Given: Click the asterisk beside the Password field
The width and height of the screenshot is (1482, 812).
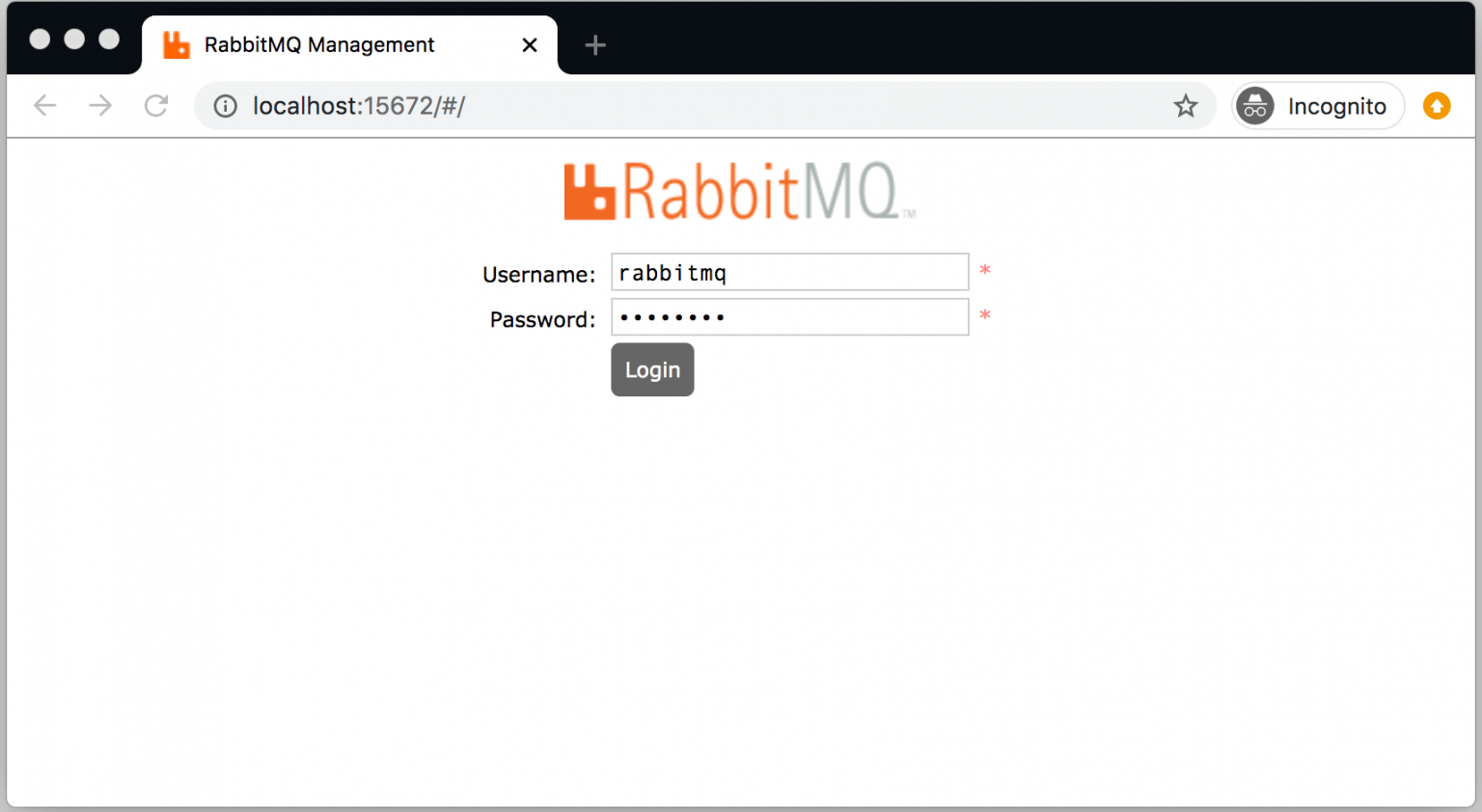Looking at the screenshot, I should [985, 316].
